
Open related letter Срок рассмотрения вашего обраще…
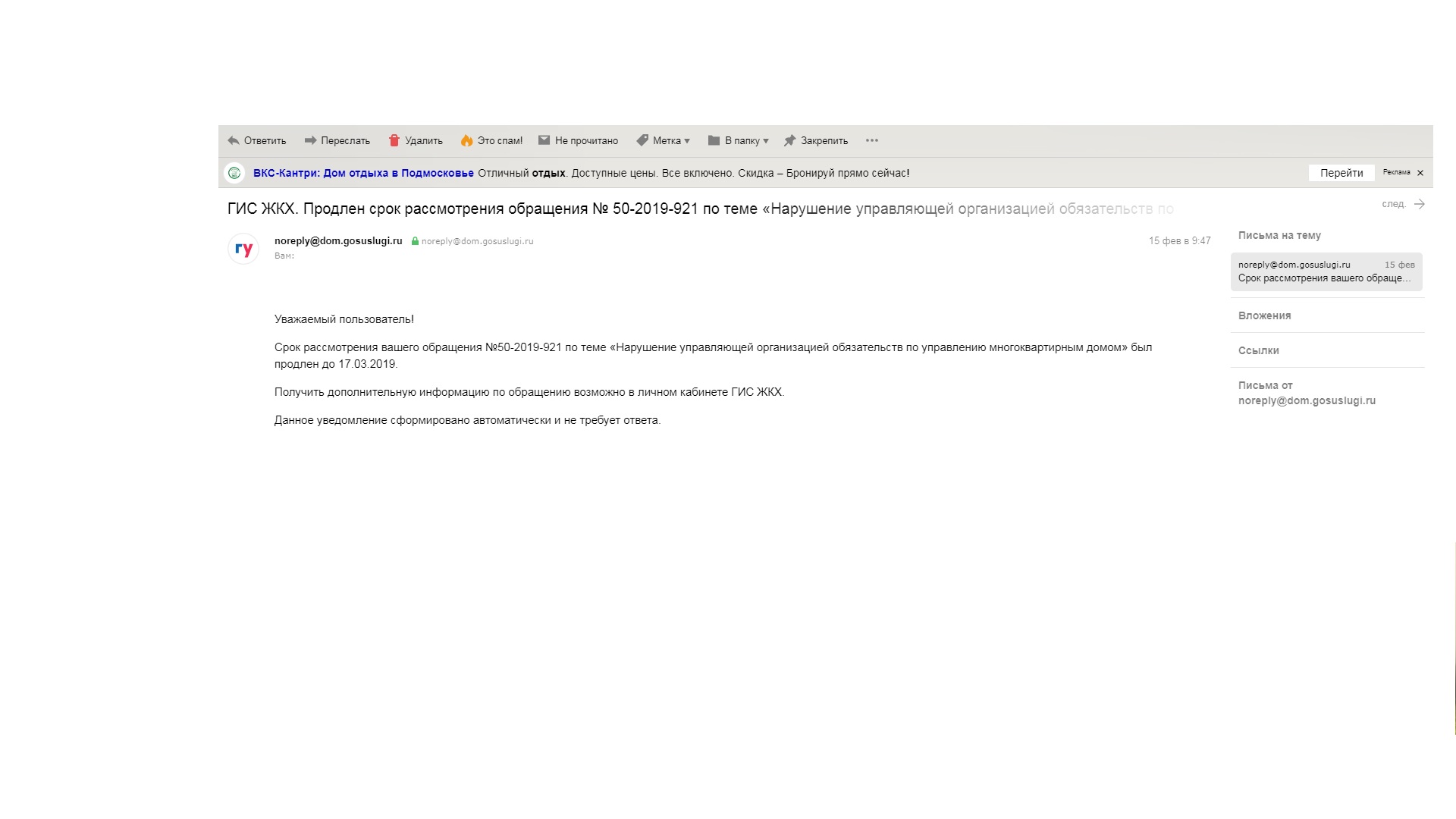click(x=1326, y=271)
